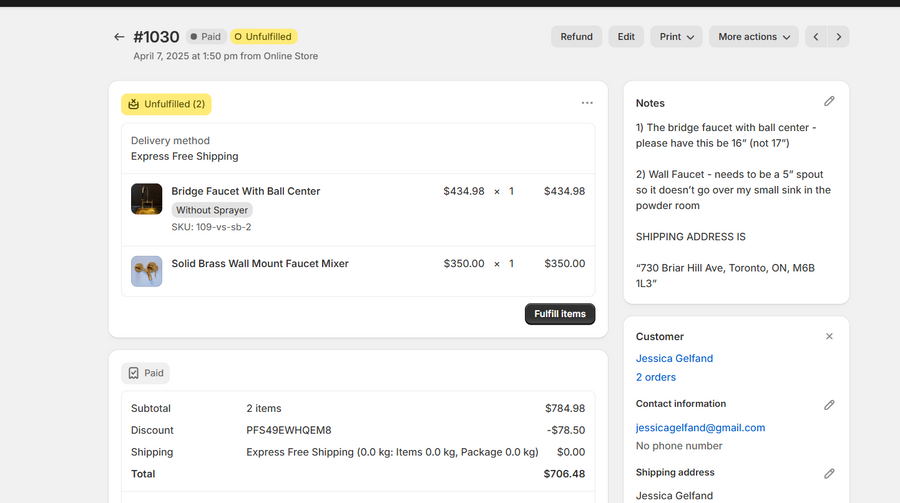The width and height of the screenshot is (900, 503).
Task: Click the order date April 7, 2025 text
Action: pos(226,56)
